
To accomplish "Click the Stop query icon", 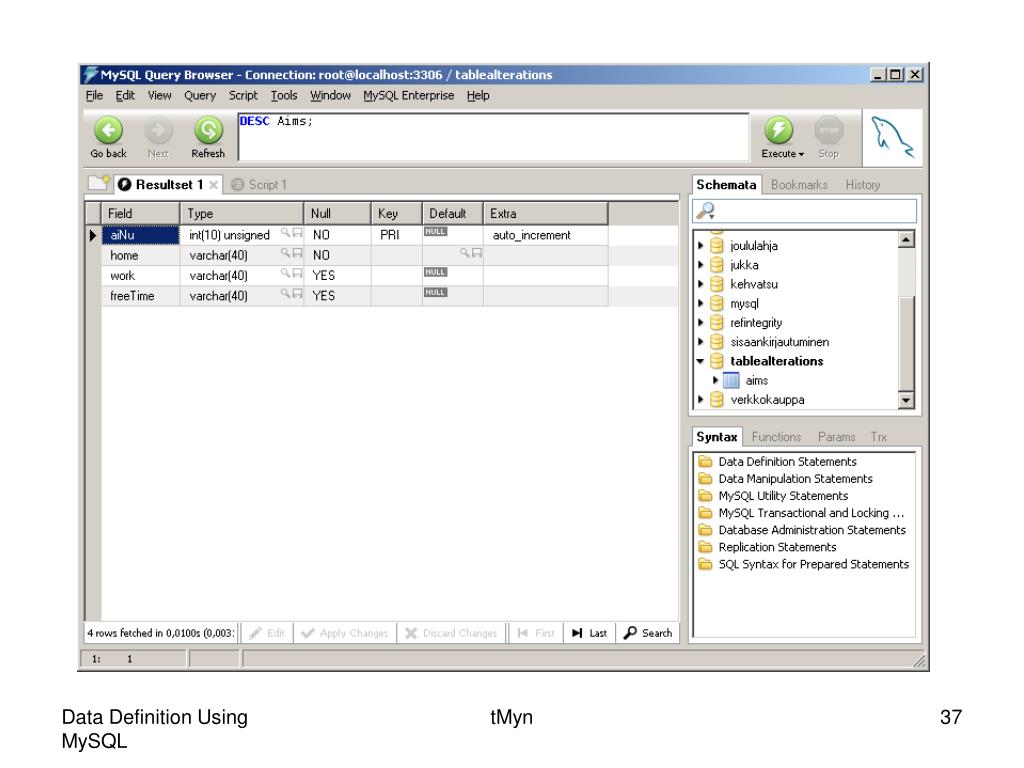I will click(829, 130).
